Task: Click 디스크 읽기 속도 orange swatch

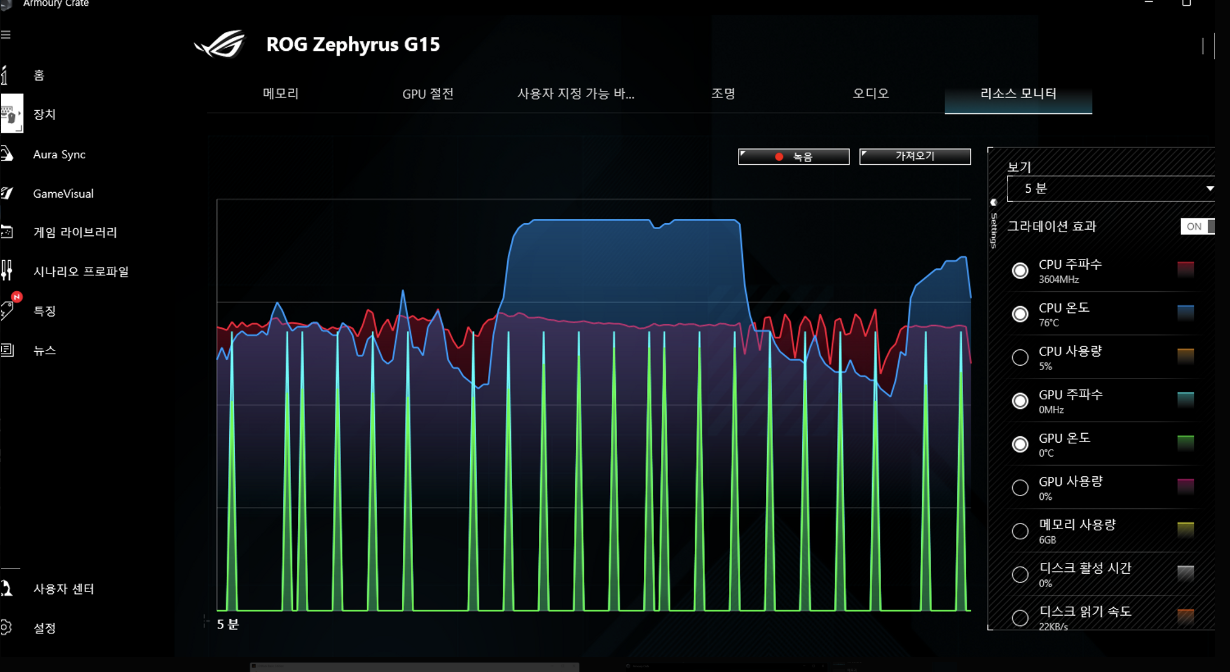Action: (x=1185, y=617)
